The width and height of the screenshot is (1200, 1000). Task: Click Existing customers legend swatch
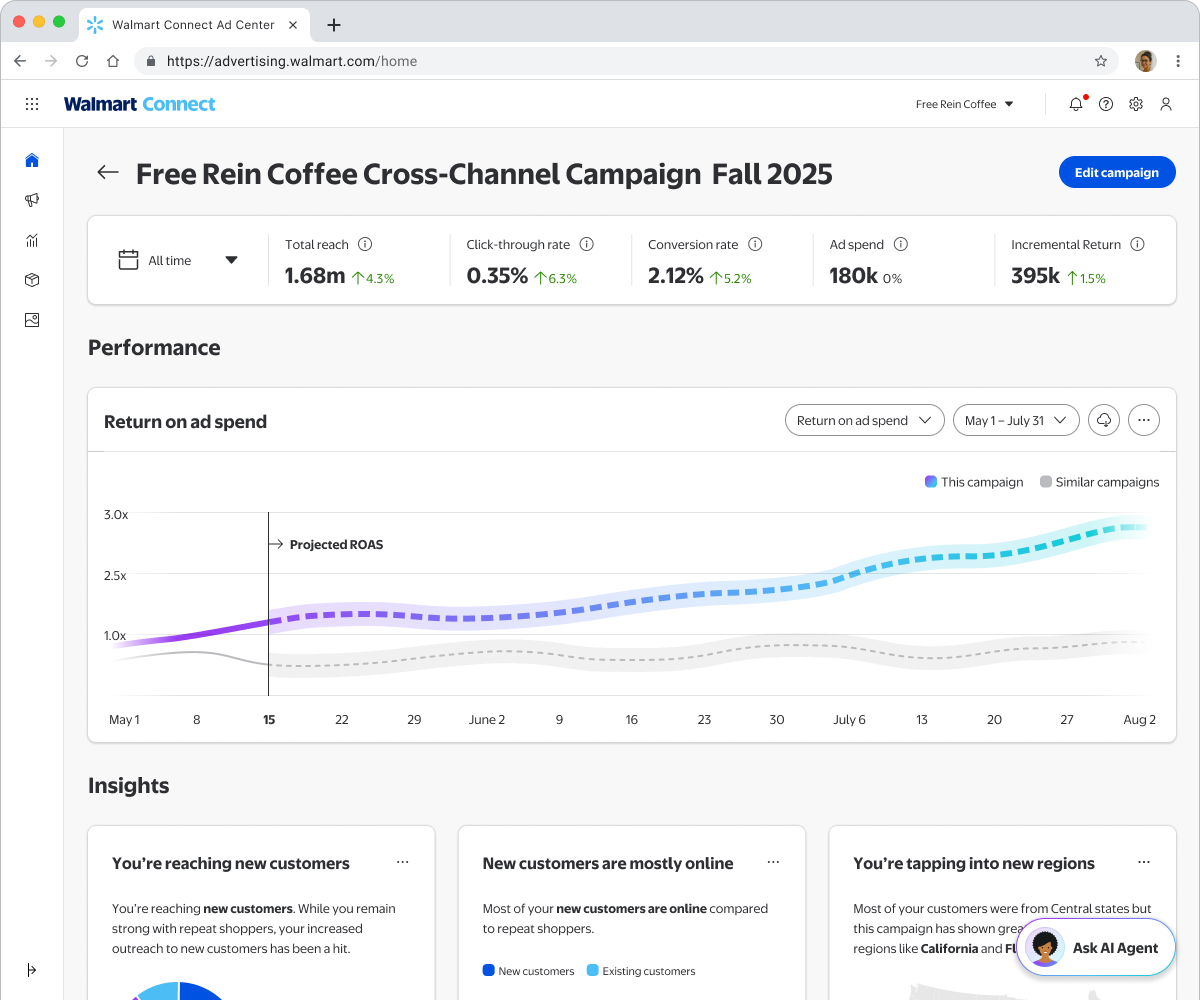click(x=593, y=970)
